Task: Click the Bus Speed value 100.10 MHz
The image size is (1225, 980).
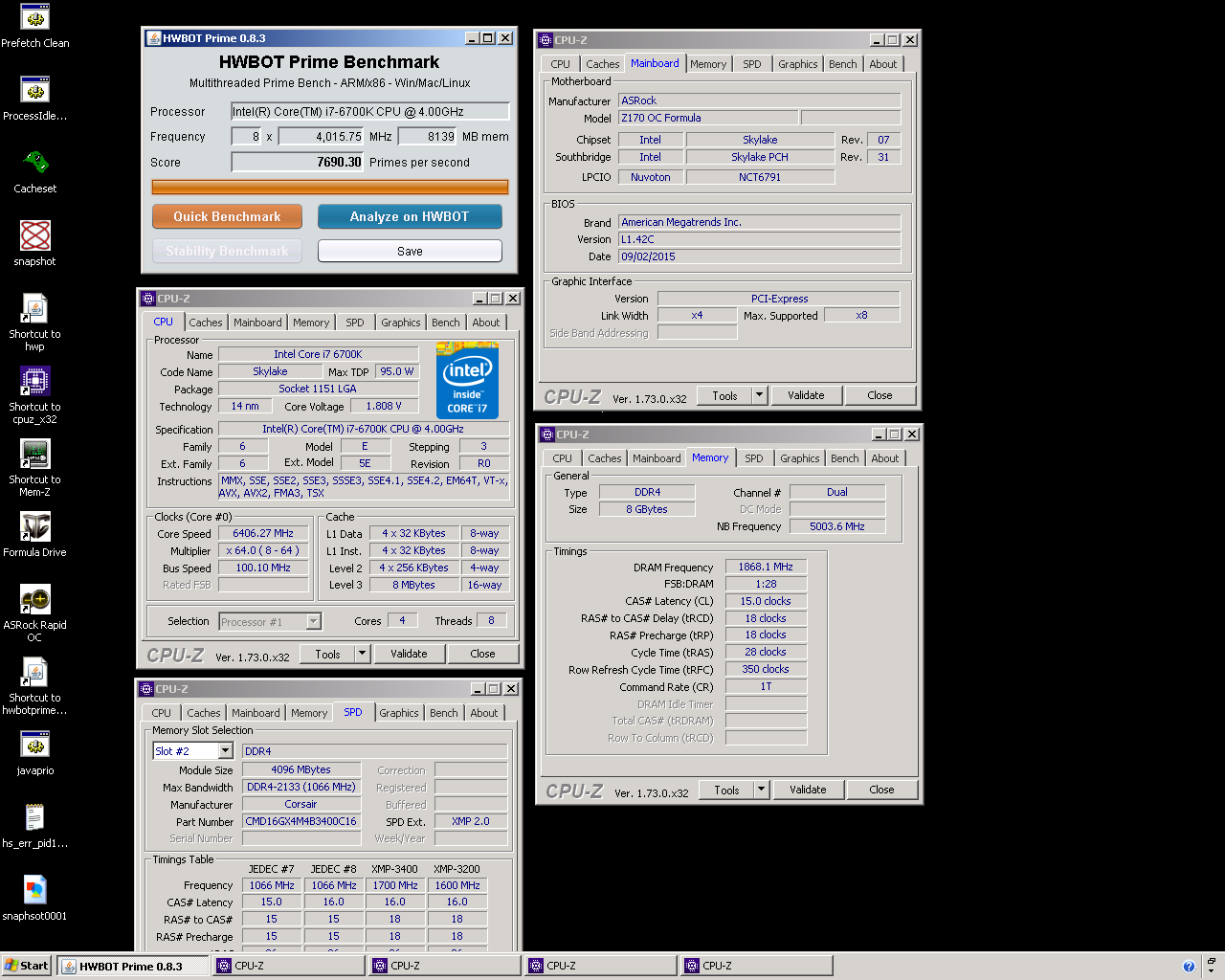Action: pyautogui.click(x=263, y=568)
